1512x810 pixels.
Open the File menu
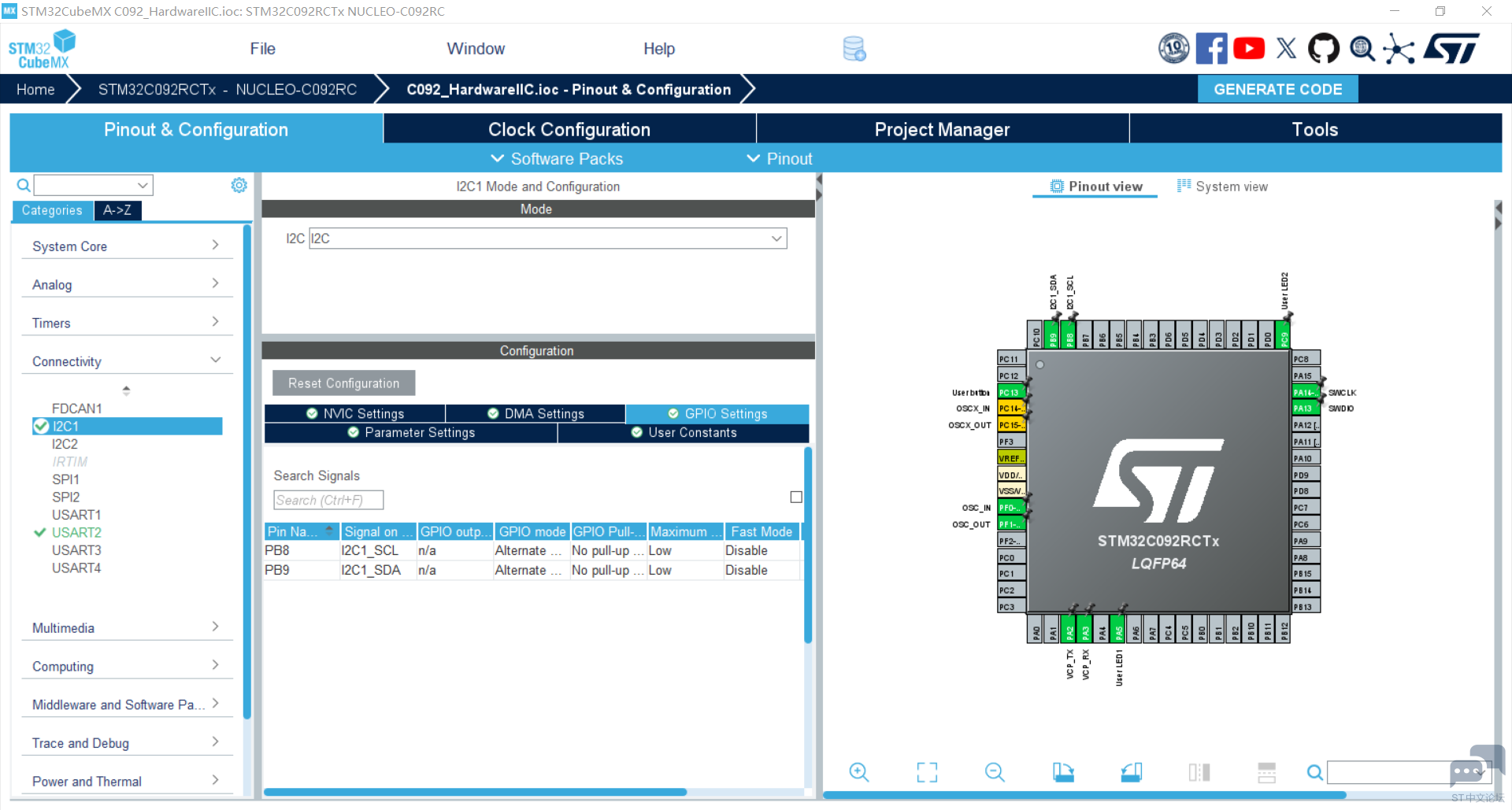(263, 49)
